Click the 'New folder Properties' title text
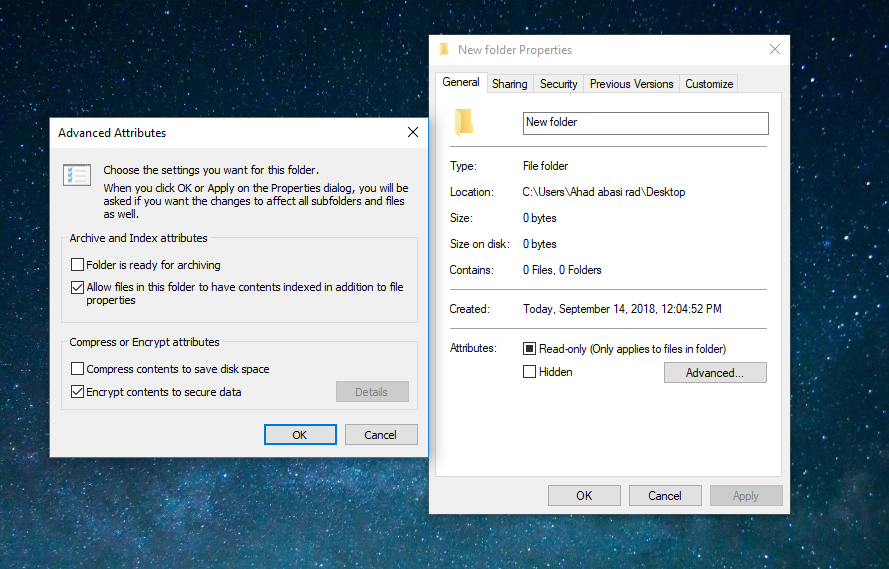Viewport: 889px width, 569px height. pos(515,50)
